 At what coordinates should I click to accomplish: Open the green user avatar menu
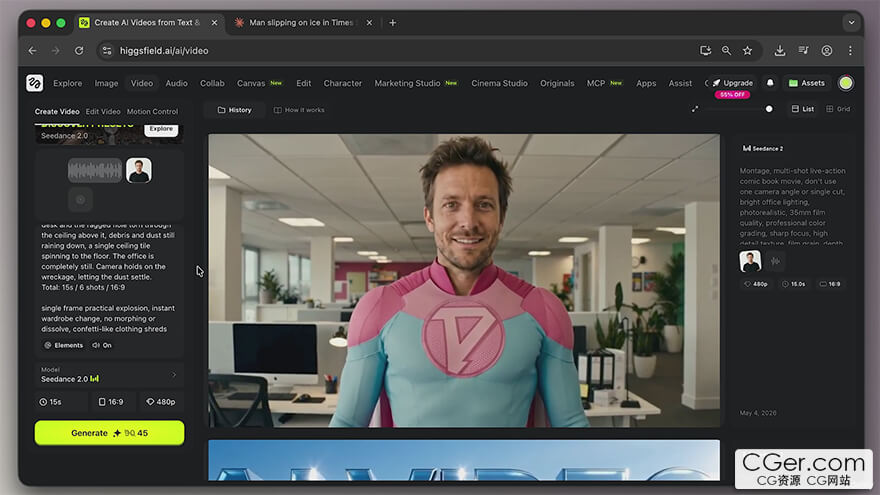846,83
